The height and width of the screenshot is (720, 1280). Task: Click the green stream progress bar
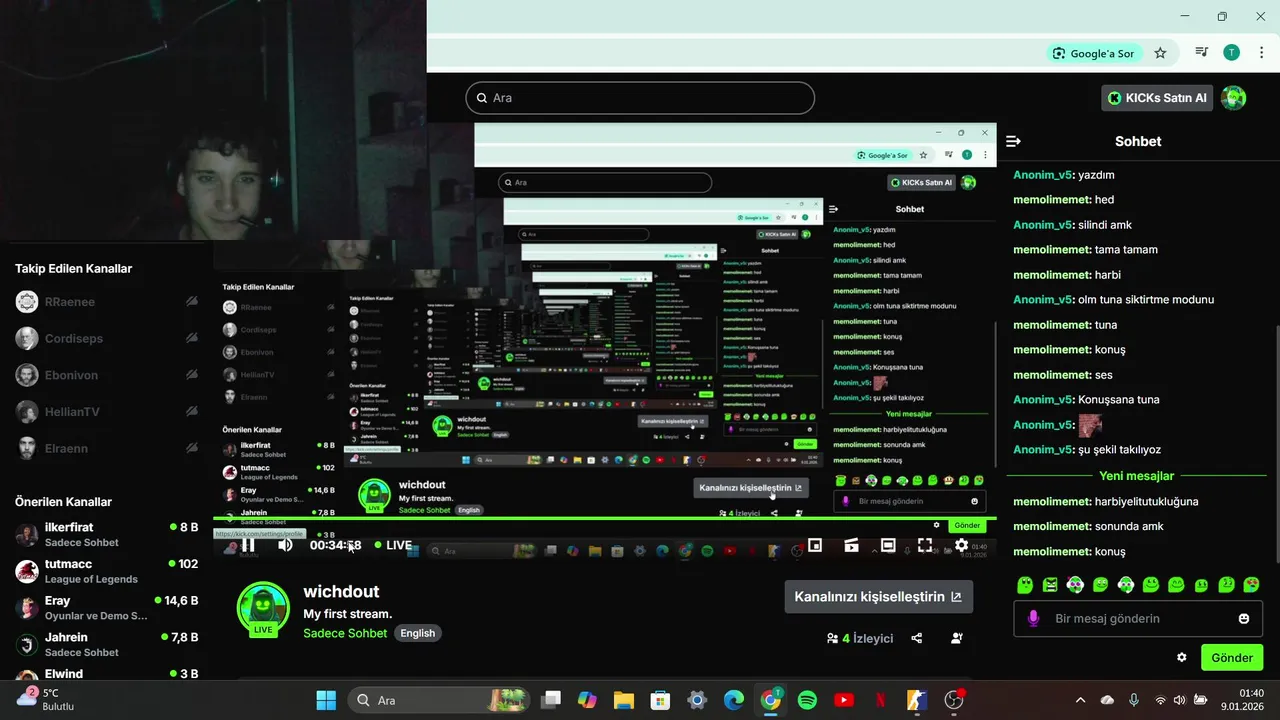pyautogui.click(x=604, y=518)
